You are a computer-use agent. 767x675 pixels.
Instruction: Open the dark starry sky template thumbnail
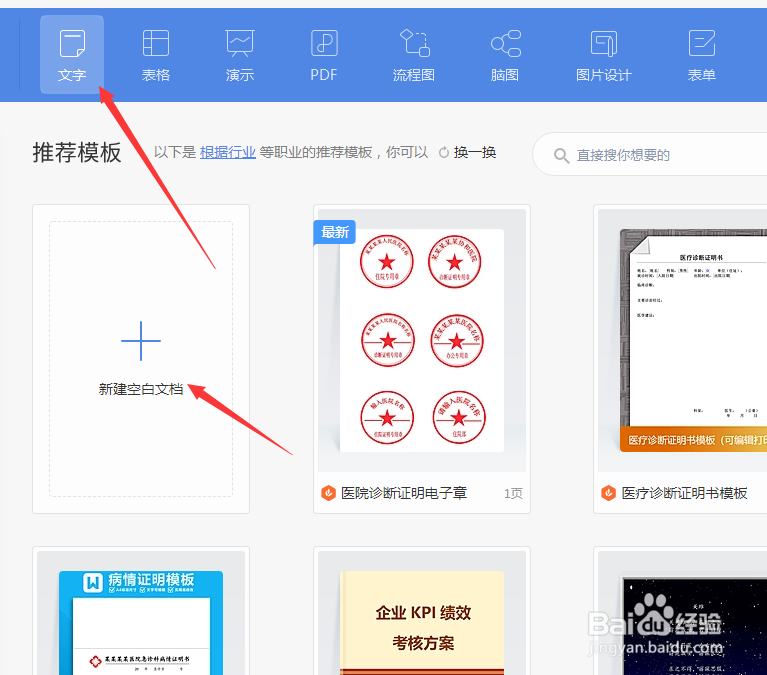click(682, 613)
